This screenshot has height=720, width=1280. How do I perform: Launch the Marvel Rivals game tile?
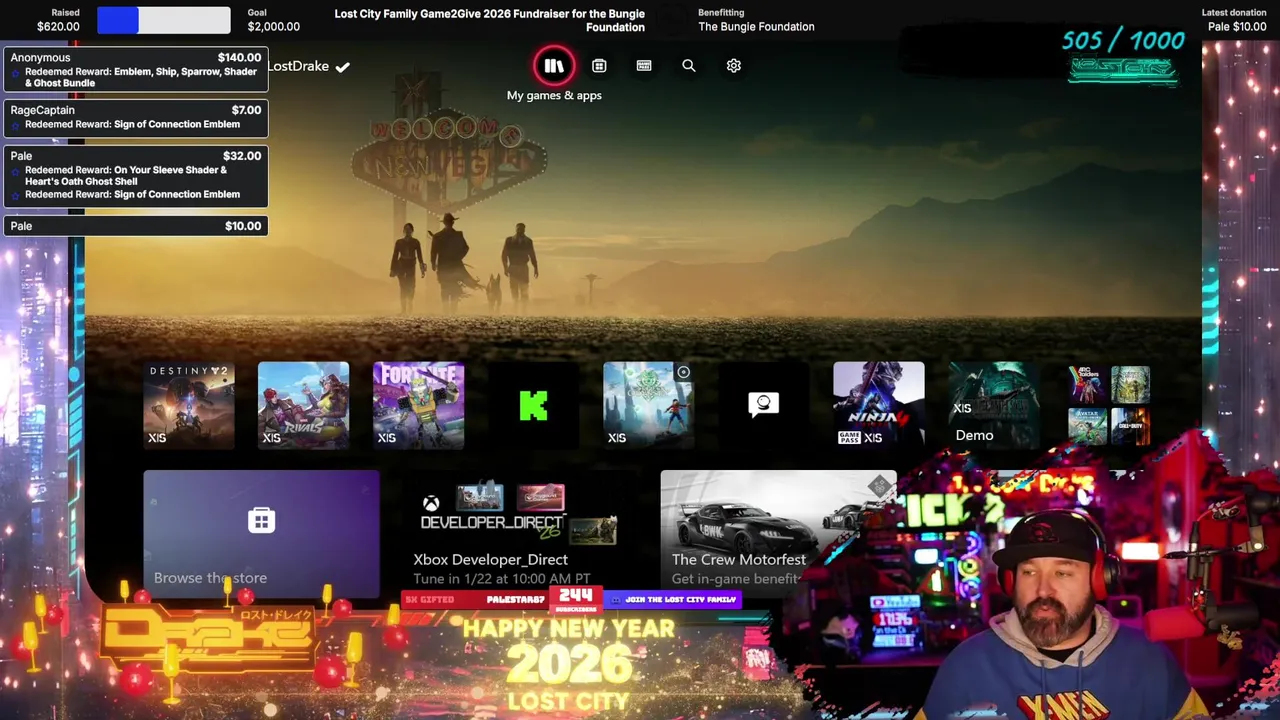(x=304, y=405)
